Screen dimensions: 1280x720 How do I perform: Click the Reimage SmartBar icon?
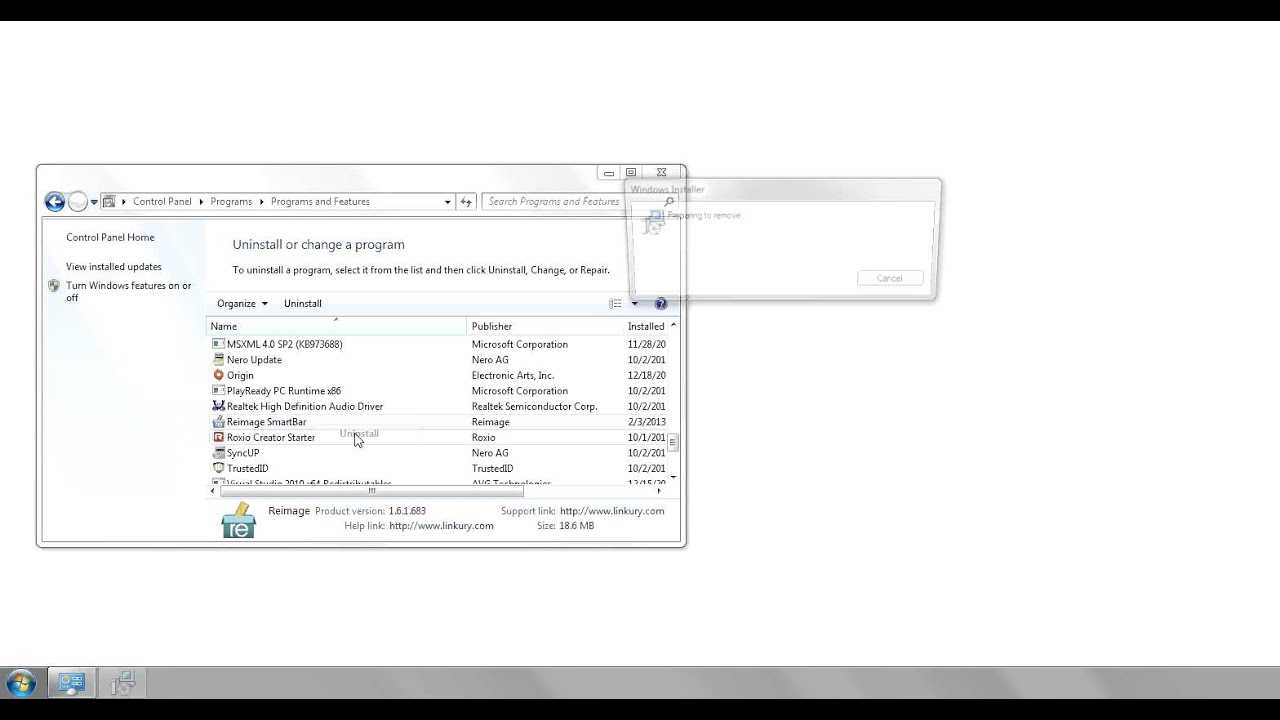[x=218, y=422]
